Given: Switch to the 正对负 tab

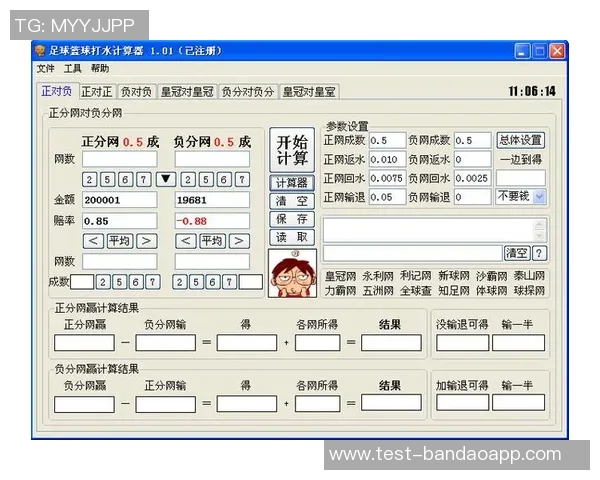Looking at the screenshot, I should (57, 91).
